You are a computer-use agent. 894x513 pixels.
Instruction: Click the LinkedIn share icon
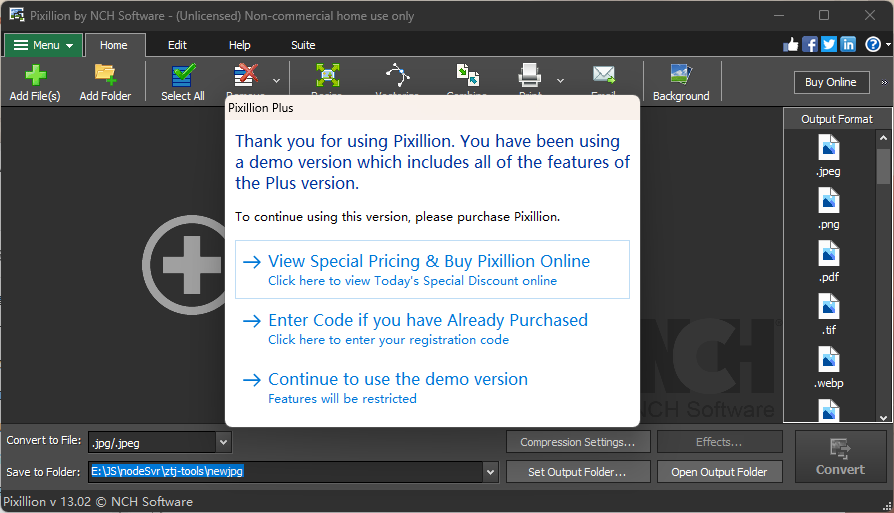(x=848, y=44)
